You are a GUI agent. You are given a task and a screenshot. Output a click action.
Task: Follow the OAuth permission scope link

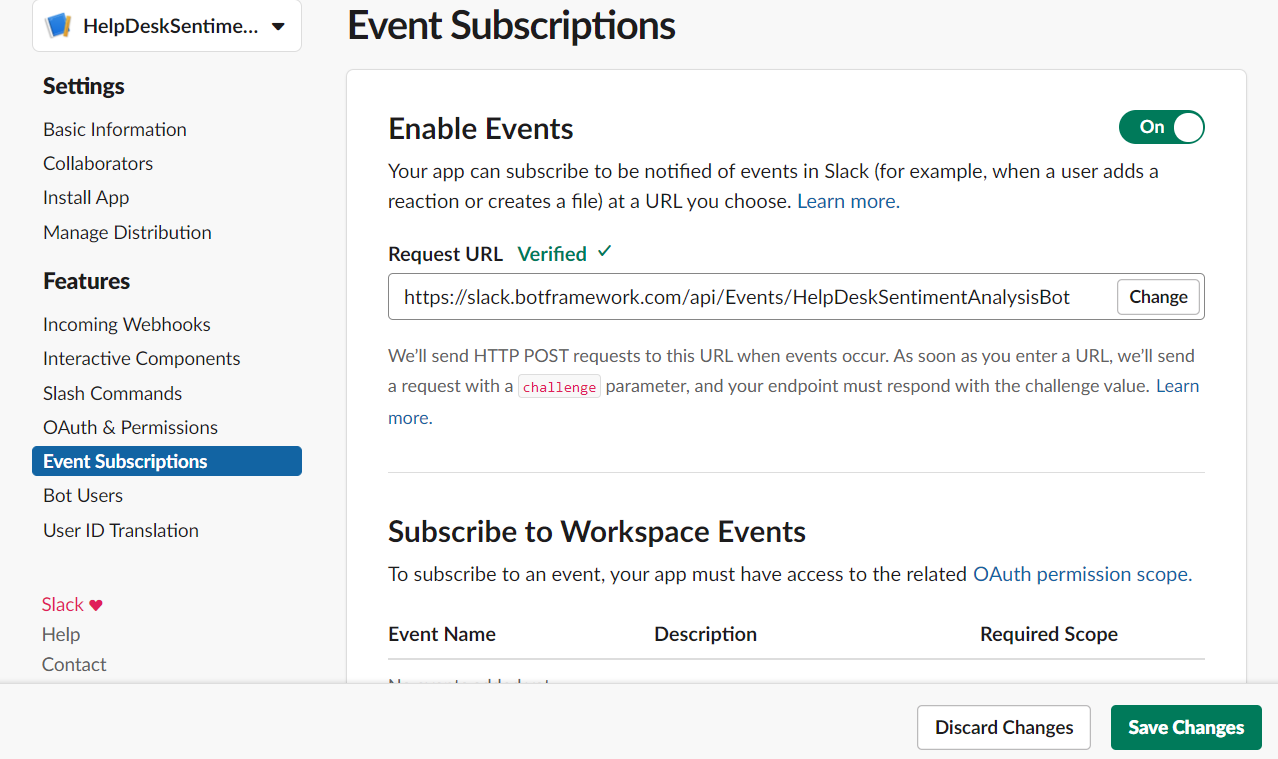tap(1082, 574)
